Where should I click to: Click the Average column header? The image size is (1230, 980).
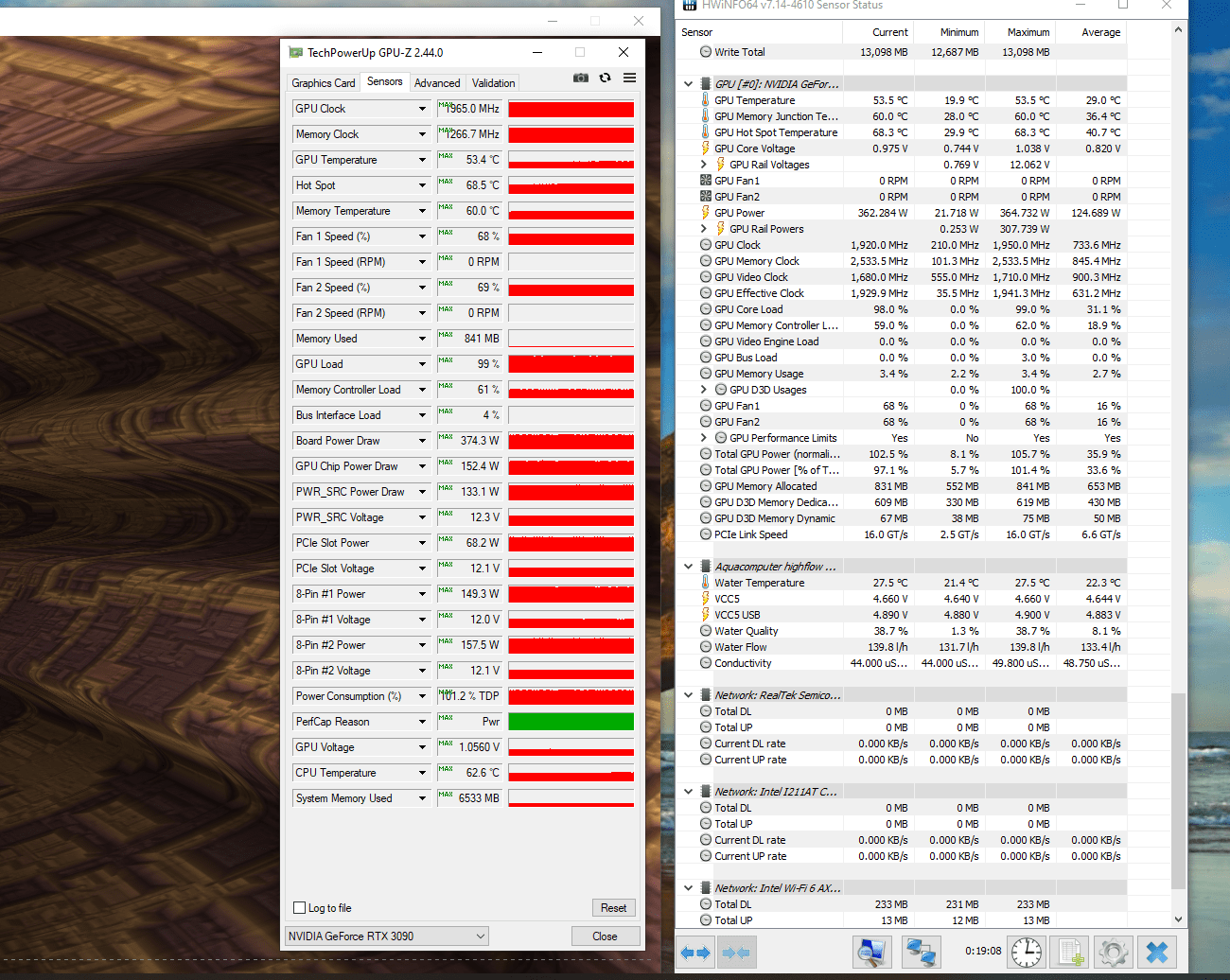point(1091,32)
